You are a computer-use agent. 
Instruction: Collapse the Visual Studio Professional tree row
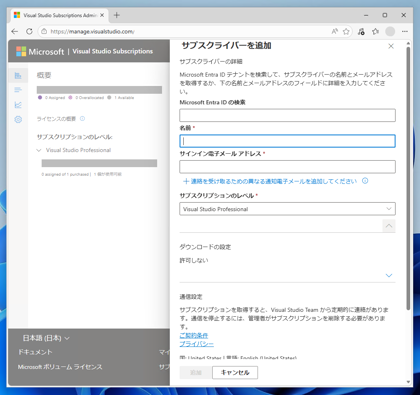click(x=39, y=150)
